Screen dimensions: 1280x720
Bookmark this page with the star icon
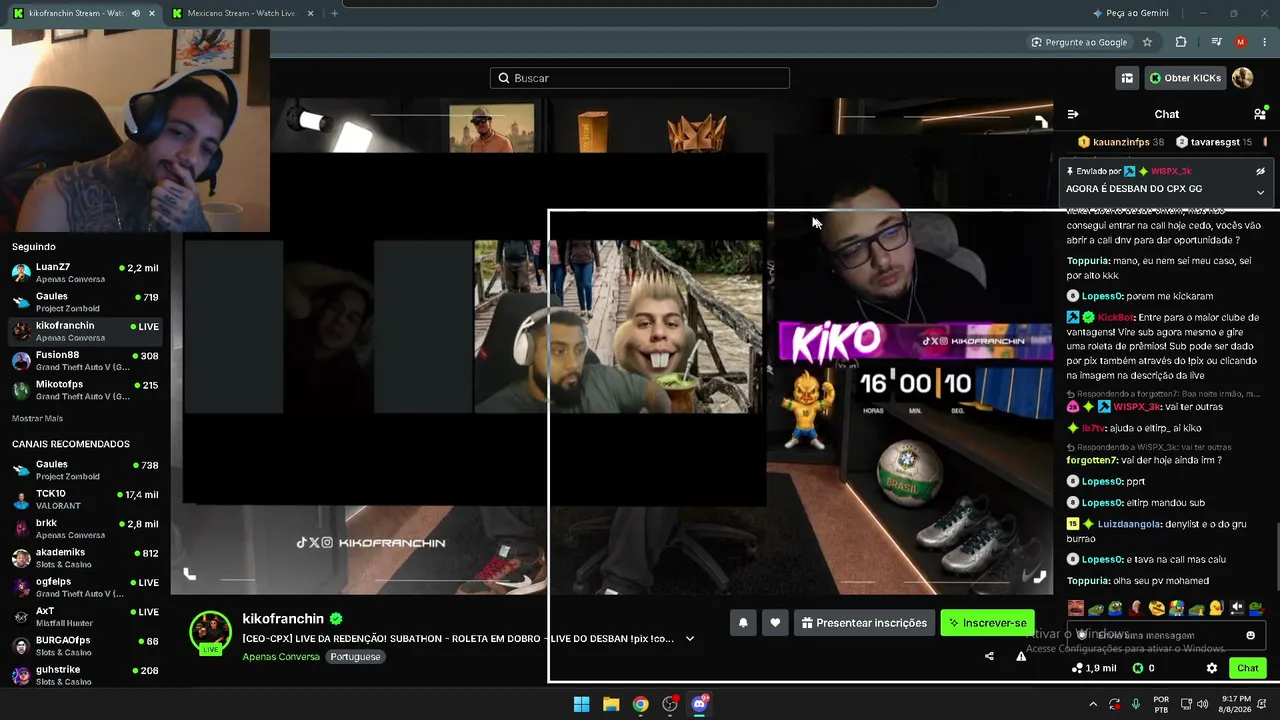point(1147,42)
